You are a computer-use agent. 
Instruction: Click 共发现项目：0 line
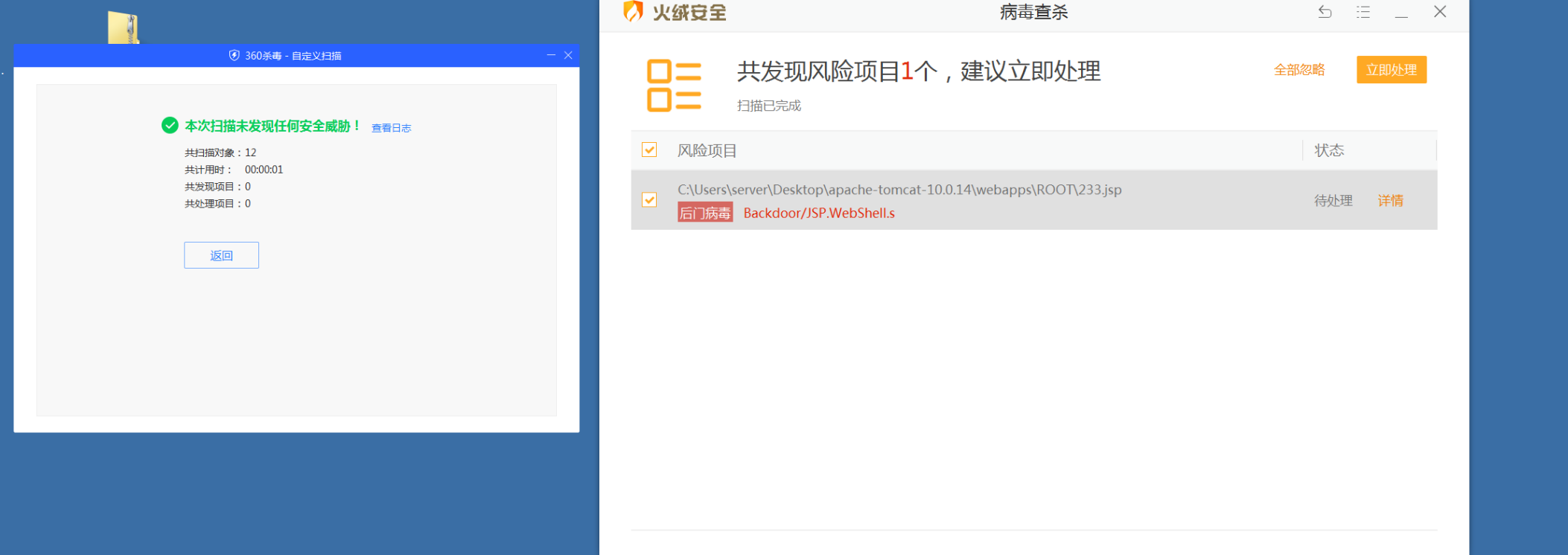click(x=217, y=187)
